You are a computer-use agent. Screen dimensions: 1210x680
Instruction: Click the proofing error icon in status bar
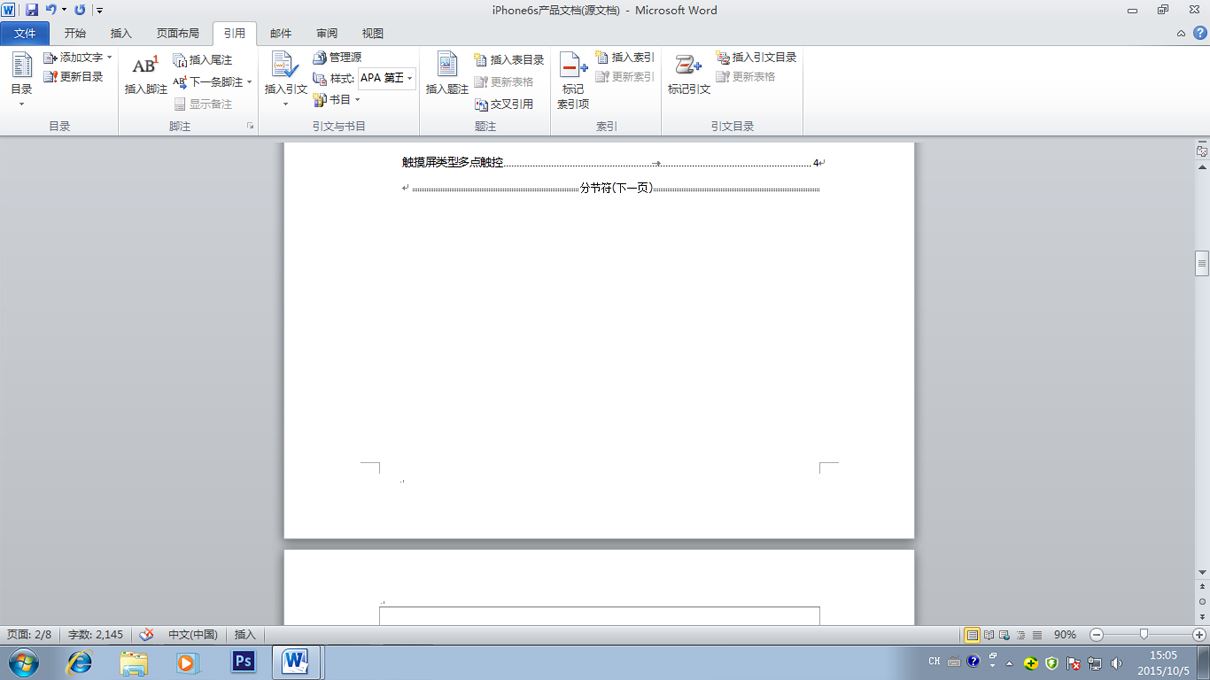[x=147, y=635]
